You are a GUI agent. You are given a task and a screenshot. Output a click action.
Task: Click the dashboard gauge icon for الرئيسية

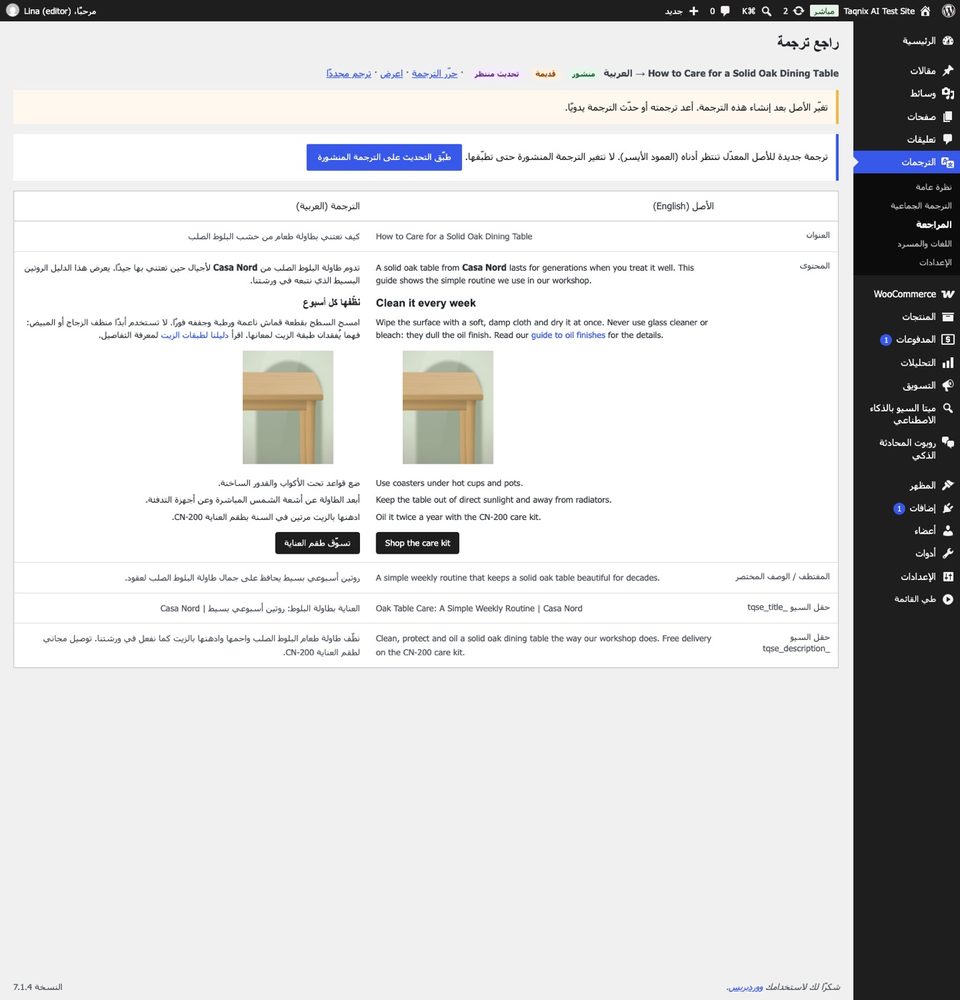click(948, 41)
